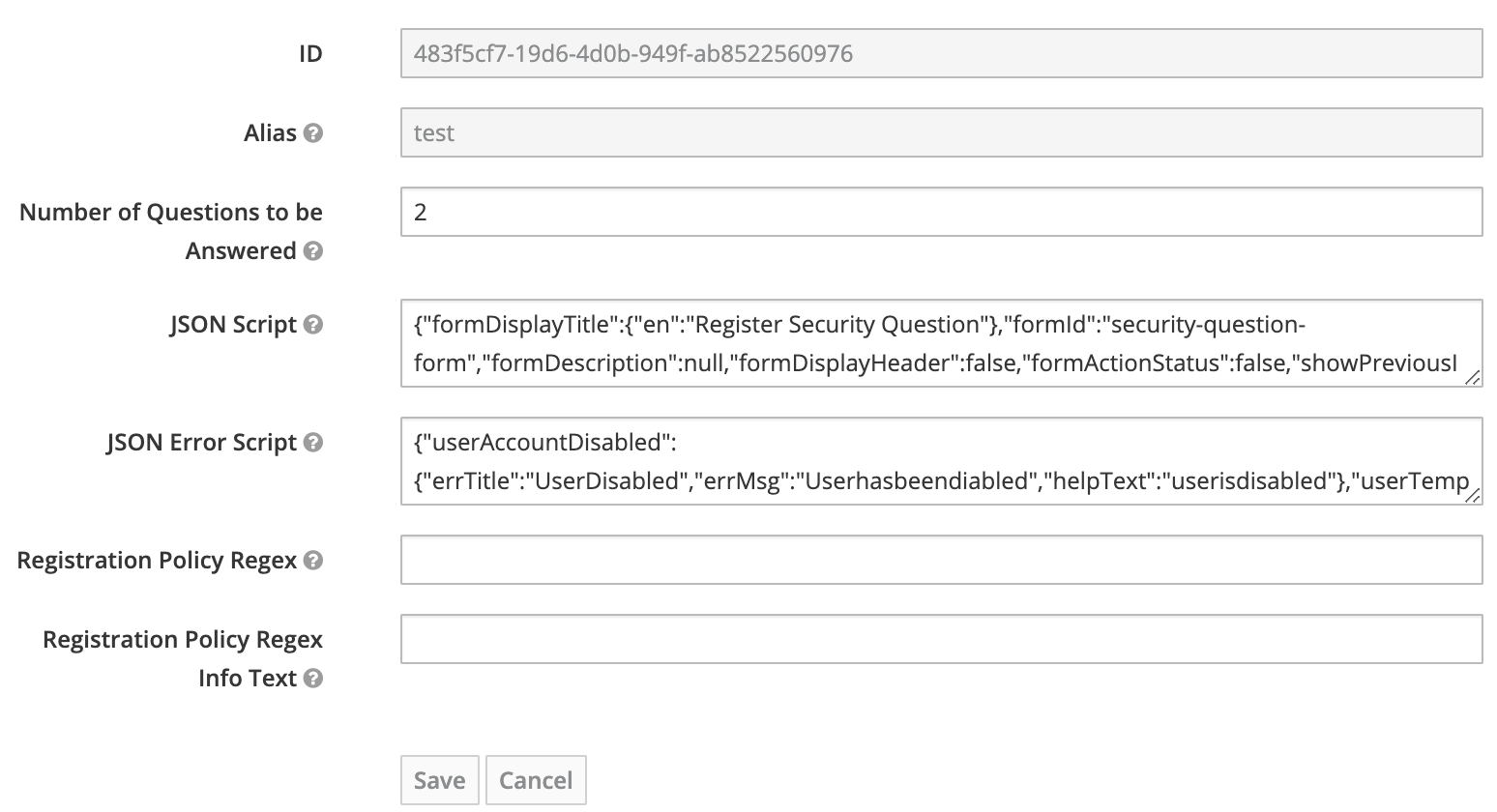1497x812 pixels.
Task: Grab the JSON Script textarea resize handle
Action: (x=1472, y=377)
